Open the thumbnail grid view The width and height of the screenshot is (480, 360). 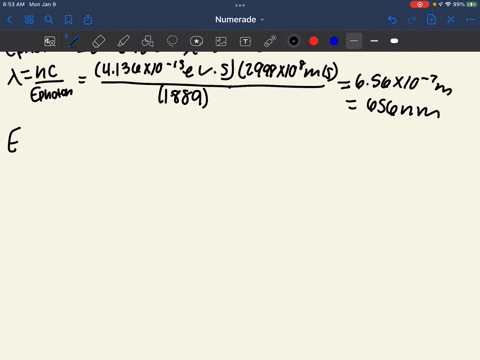point(29,20)
